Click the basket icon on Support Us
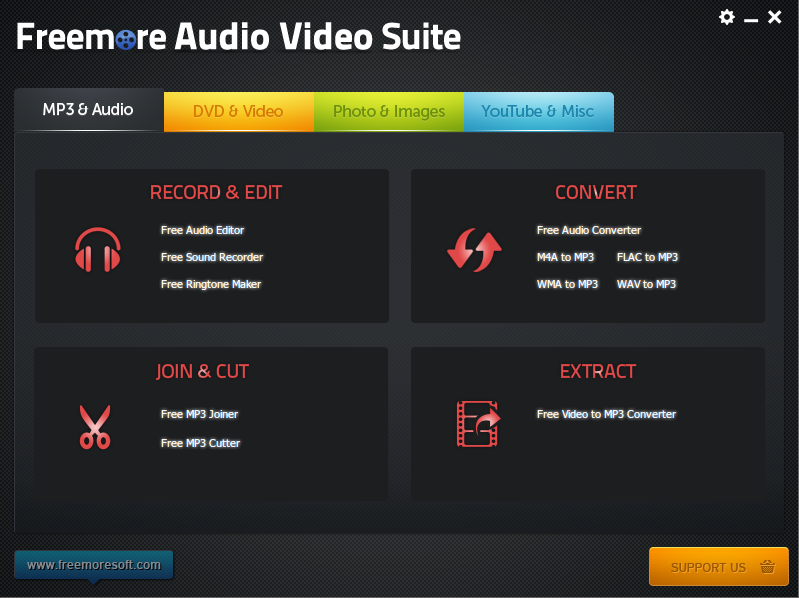The image size is (799, 598). tap(767, 566)
